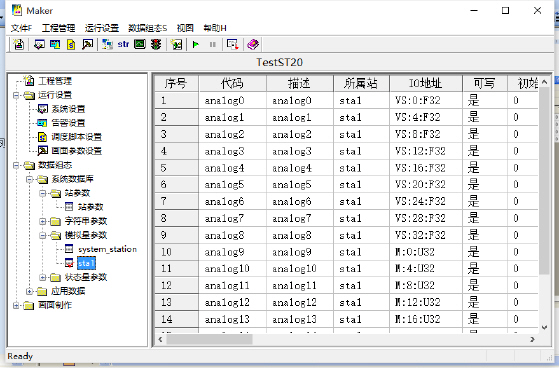Click the yellow script settings toolbar icon
The image size is (559, 368).
[x=71, y=45]
